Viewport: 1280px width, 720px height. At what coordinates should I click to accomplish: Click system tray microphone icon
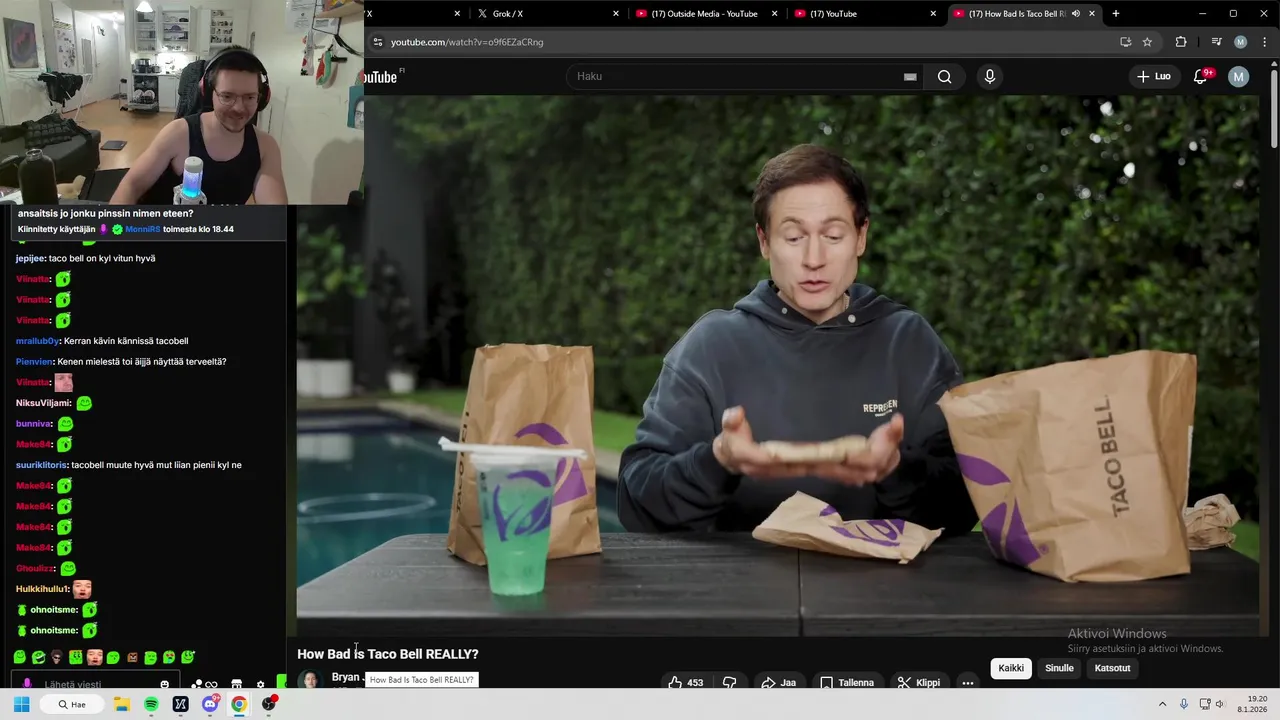pos(1185,704)
